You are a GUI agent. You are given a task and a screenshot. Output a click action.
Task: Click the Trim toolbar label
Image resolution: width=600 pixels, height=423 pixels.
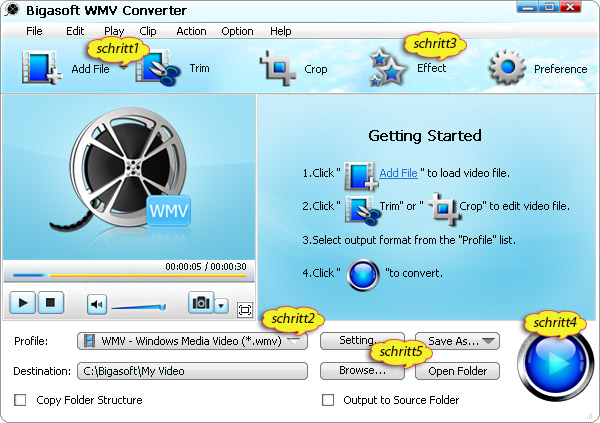199,68
